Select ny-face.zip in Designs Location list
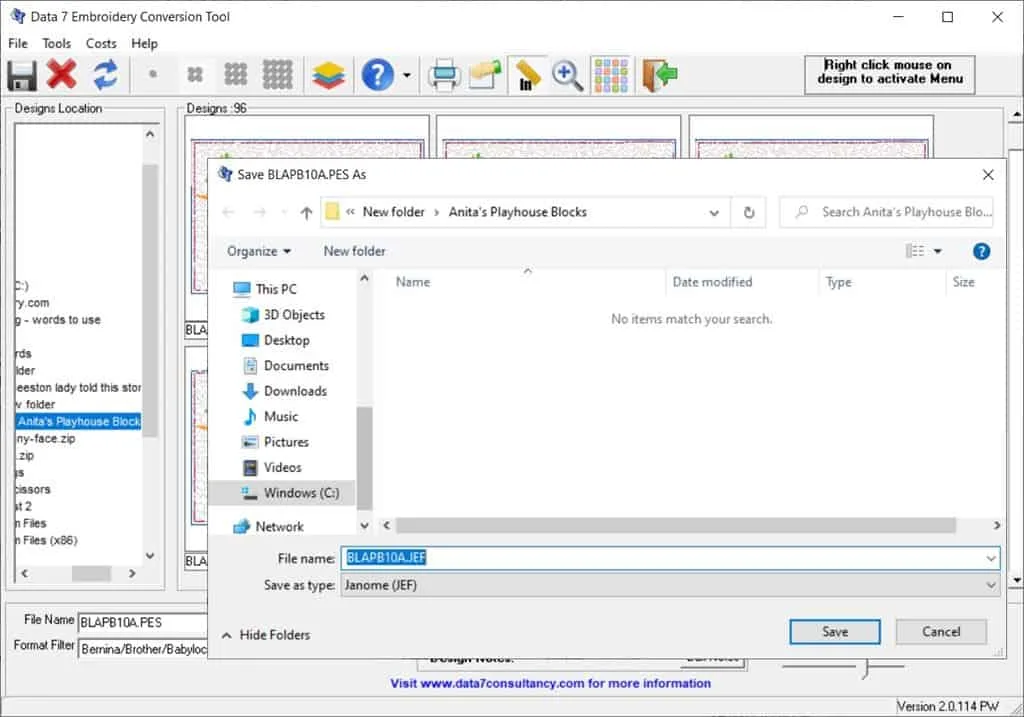Viewport: 1024px width, 717px height. pyautogui.click(x=46, y=439)
